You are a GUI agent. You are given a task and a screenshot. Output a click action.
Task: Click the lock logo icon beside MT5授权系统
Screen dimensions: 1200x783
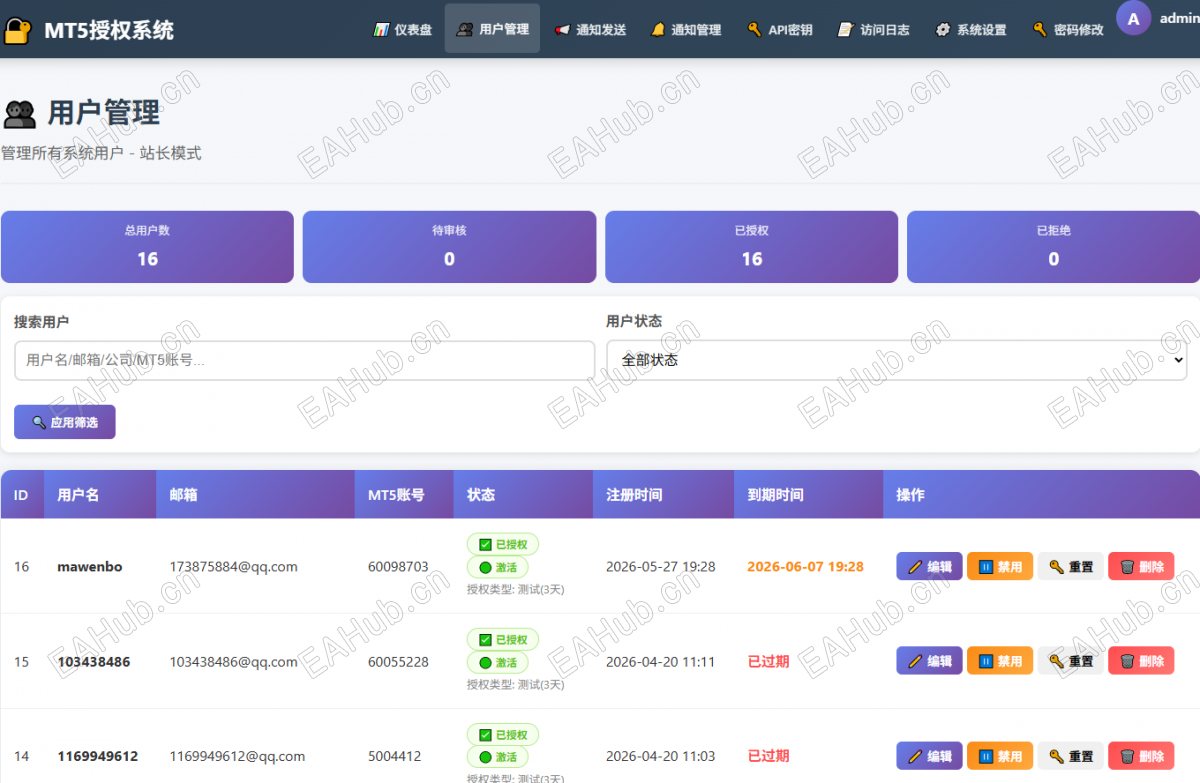click(17, 30)
